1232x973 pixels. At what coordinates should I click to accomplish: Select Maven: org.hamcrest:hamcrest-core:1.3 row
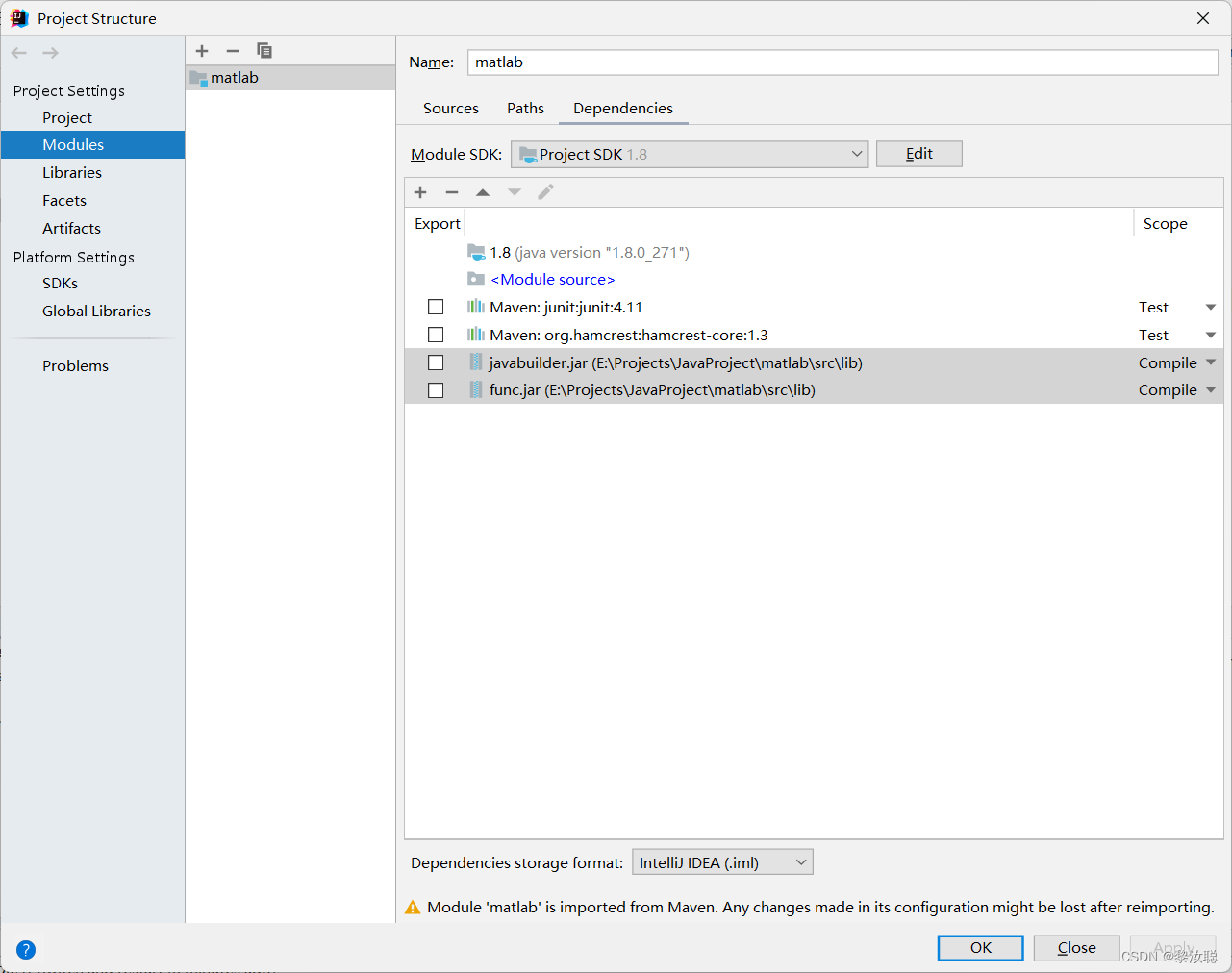point(814,335)
